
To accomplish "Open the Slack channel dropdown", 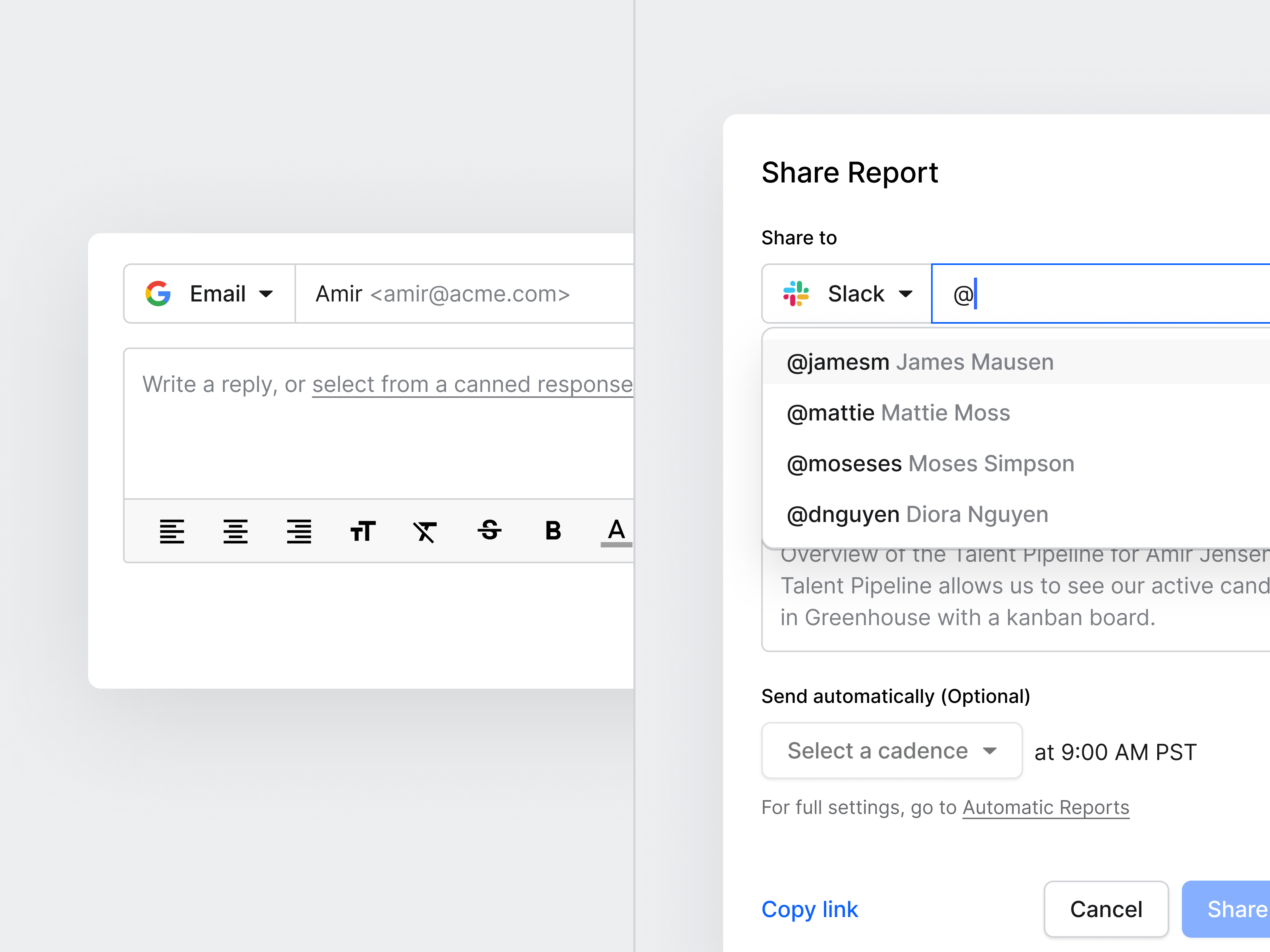I will [x=847, y=294].
